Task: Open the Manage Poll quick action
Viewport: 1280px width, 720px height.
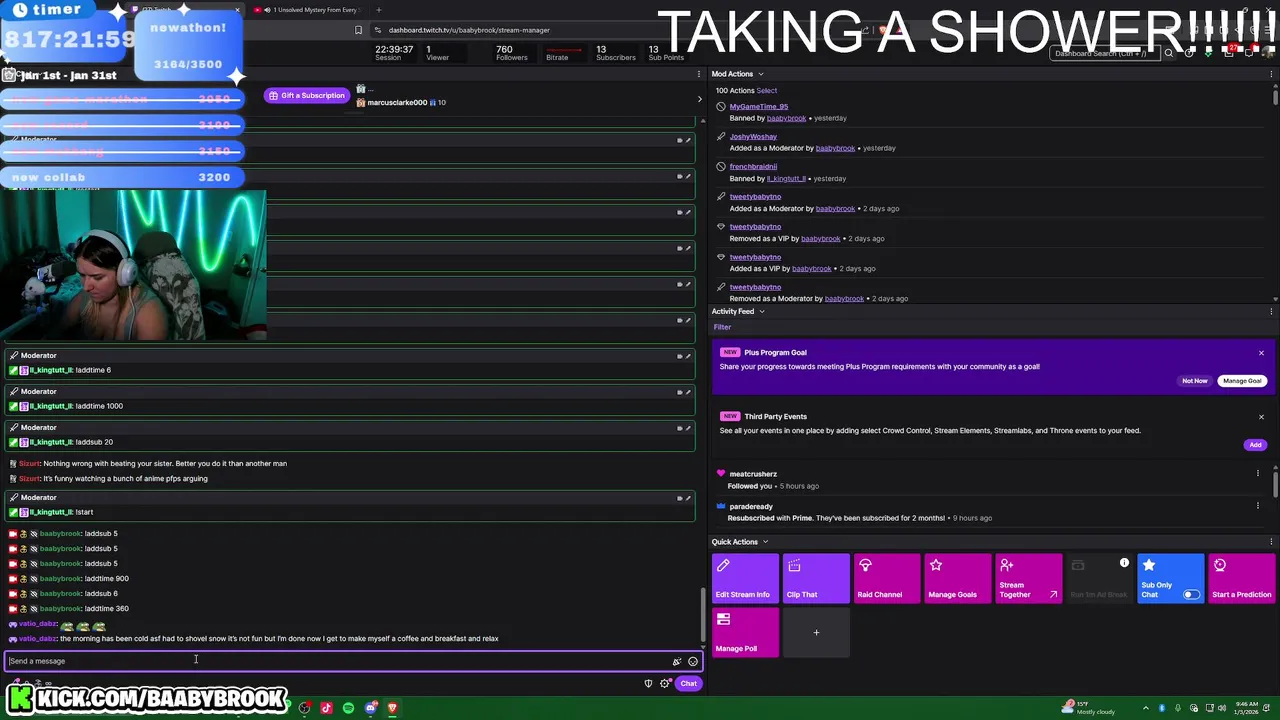Action: pyautogui.click(x=745, y=633)
